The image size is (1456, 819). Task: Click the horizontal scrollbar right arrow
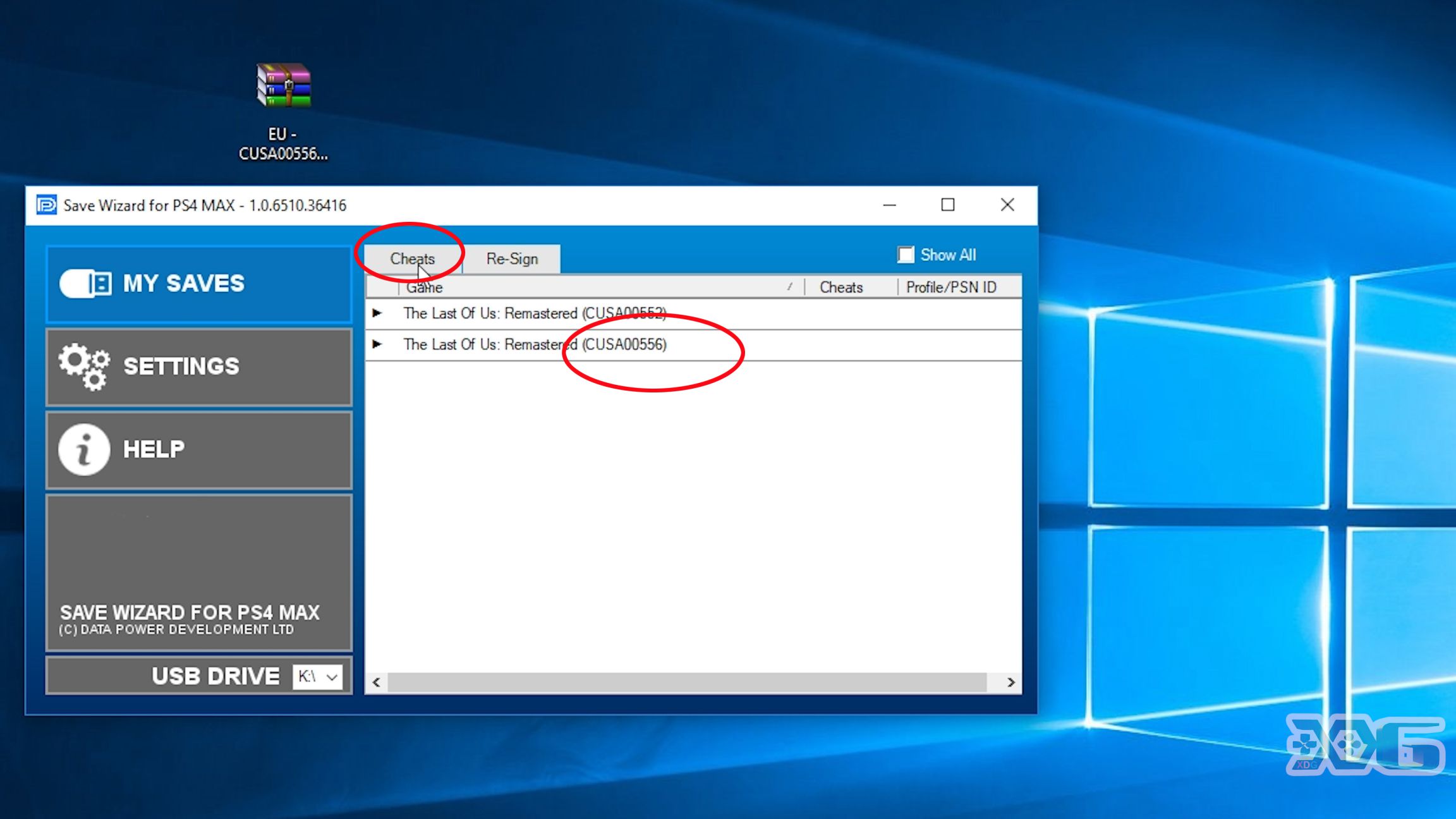click(1010, 682)
